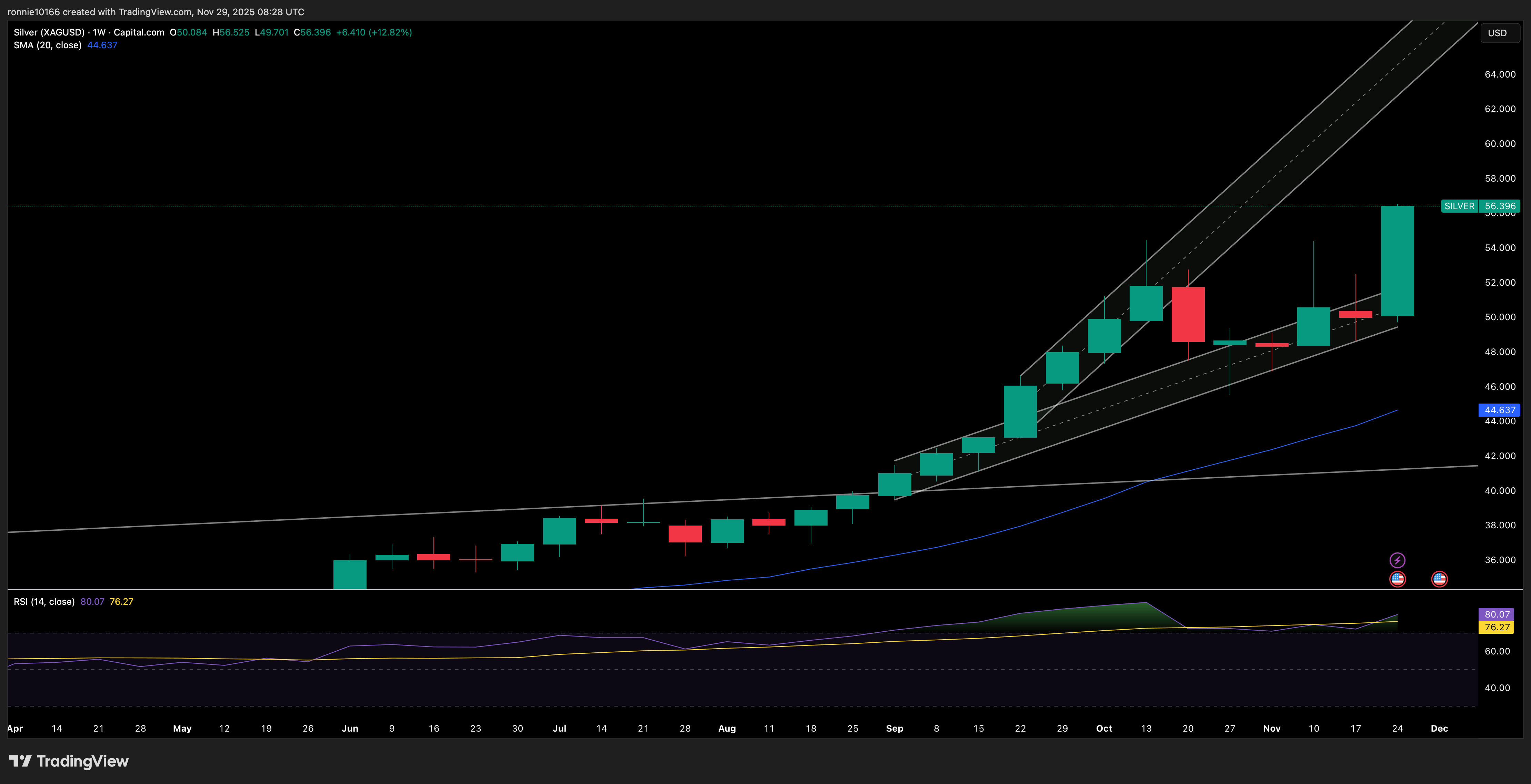Click the +12.82% change percentage value

(390, 33)
